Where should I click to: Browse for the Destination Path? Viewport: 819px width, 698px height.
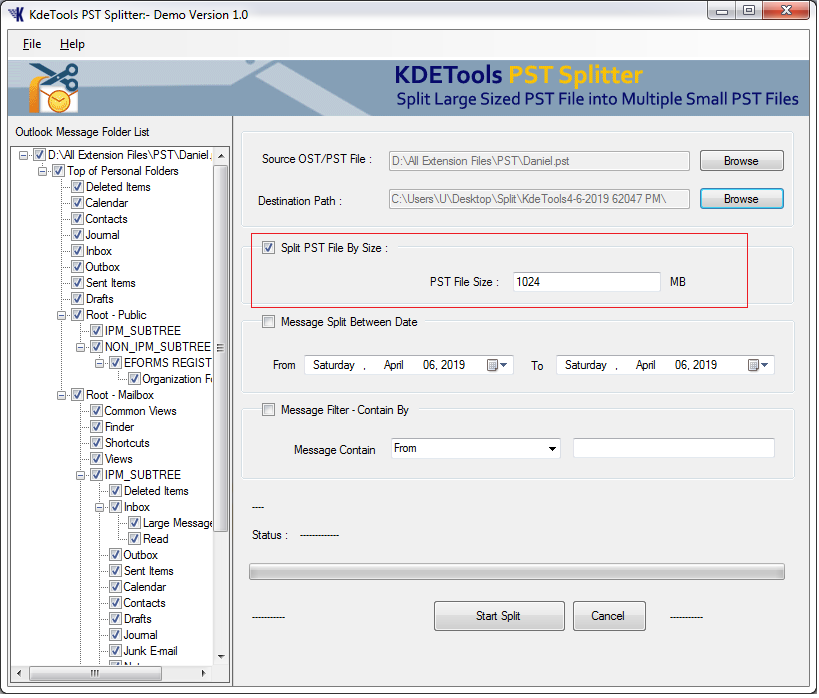(740, 199)
